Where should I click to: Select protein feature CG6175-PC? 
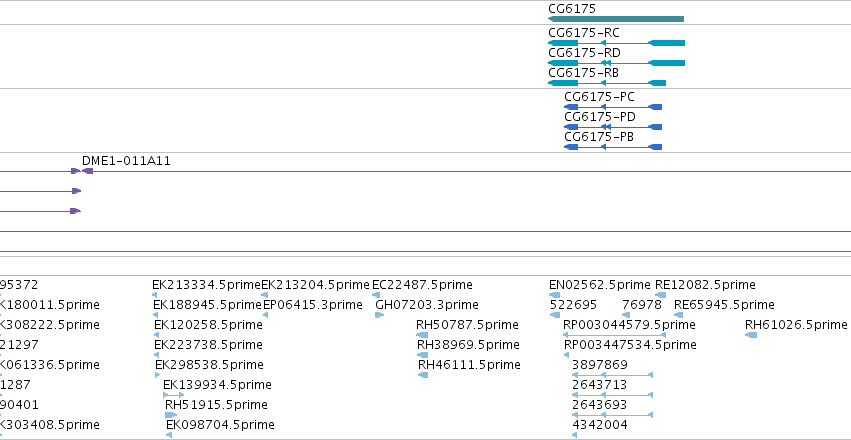613,107
